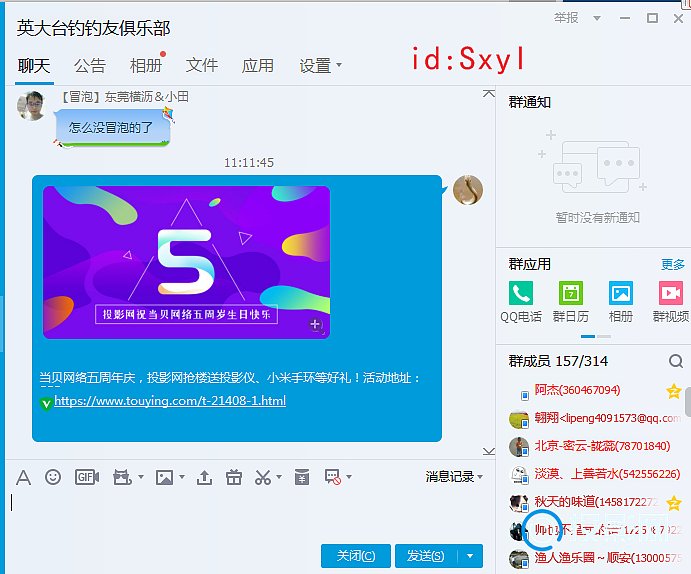This screenshot has height=574, width=691.
Task: Click the scissors screenshot icon
Action: click(263, 477)
